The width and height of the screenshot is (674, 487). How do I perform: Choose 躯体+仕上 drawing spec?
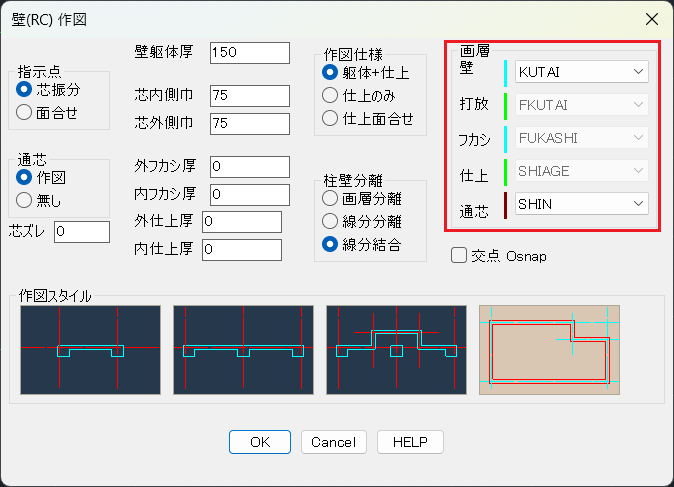coord(330,72)
